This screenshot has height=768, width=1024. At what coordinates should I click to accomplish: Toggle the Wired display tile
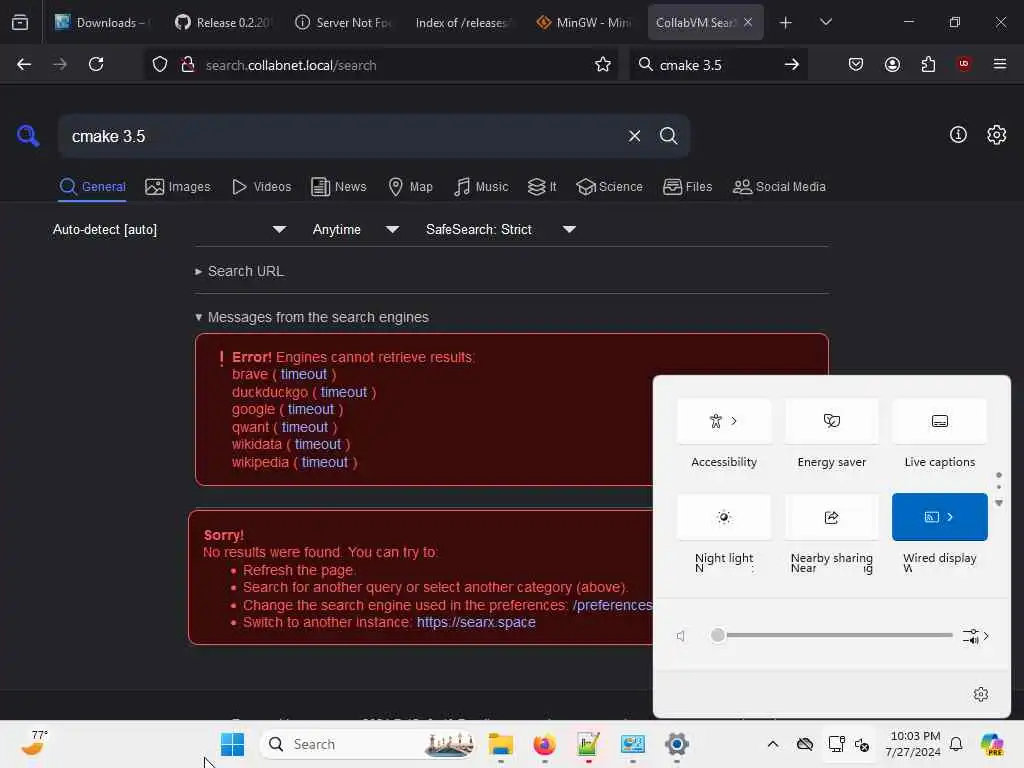[940, 517]
